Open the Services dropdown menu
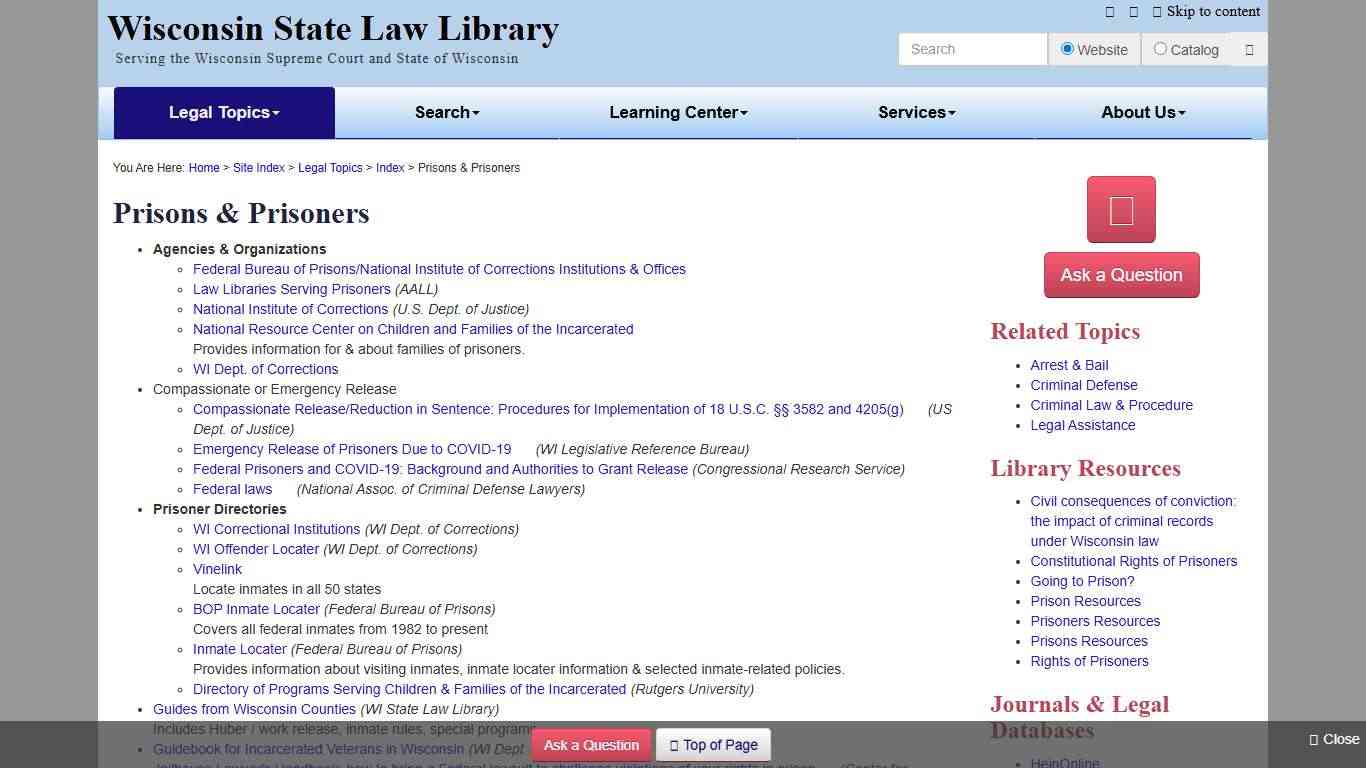This screenshot has height=768, width=1366. coord(915,112)
